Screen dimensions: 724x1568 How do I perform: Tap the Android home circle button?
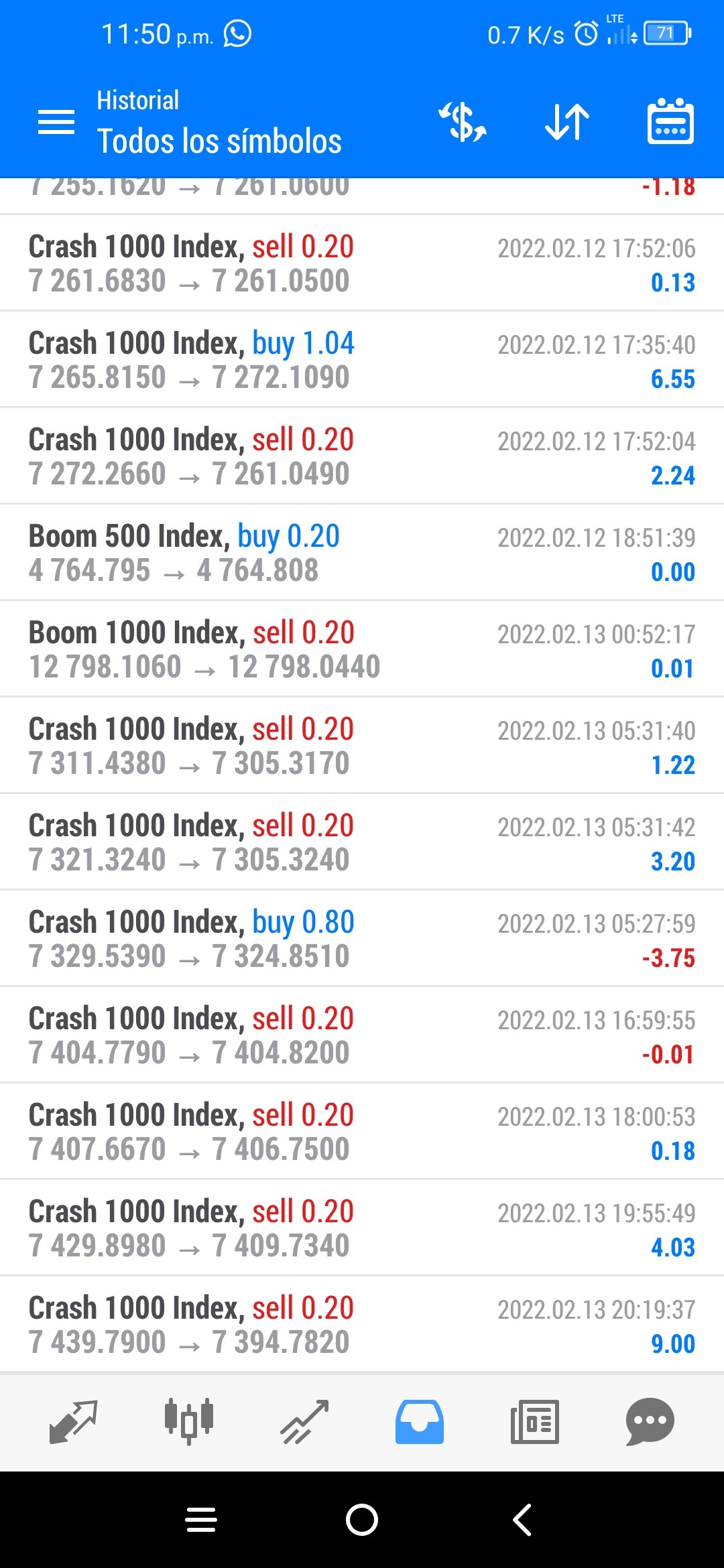(x=362, y=1520)
